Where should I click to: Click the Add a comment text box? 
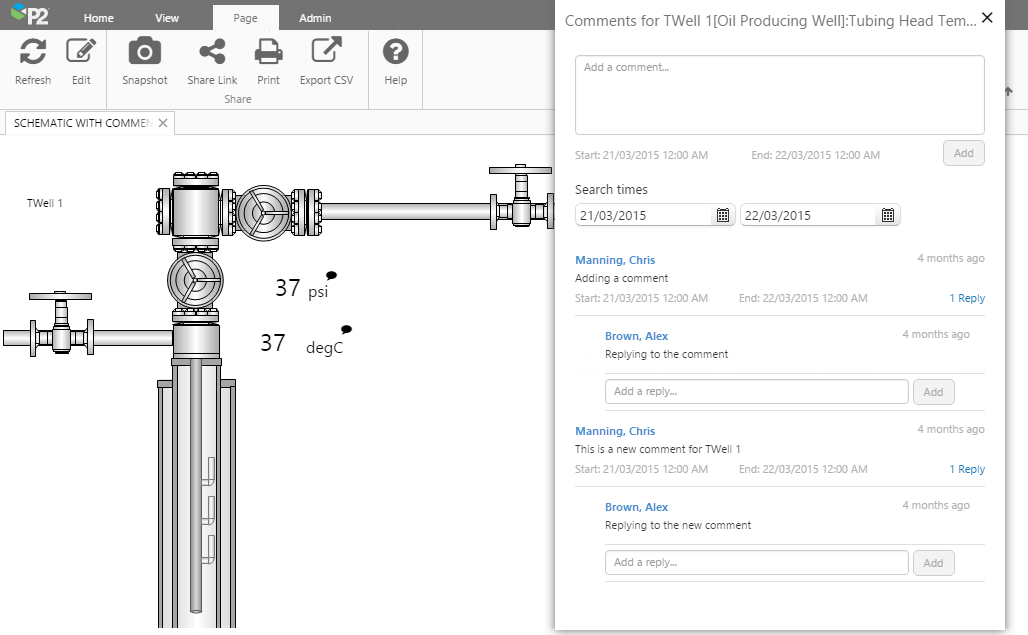[779, 94]
